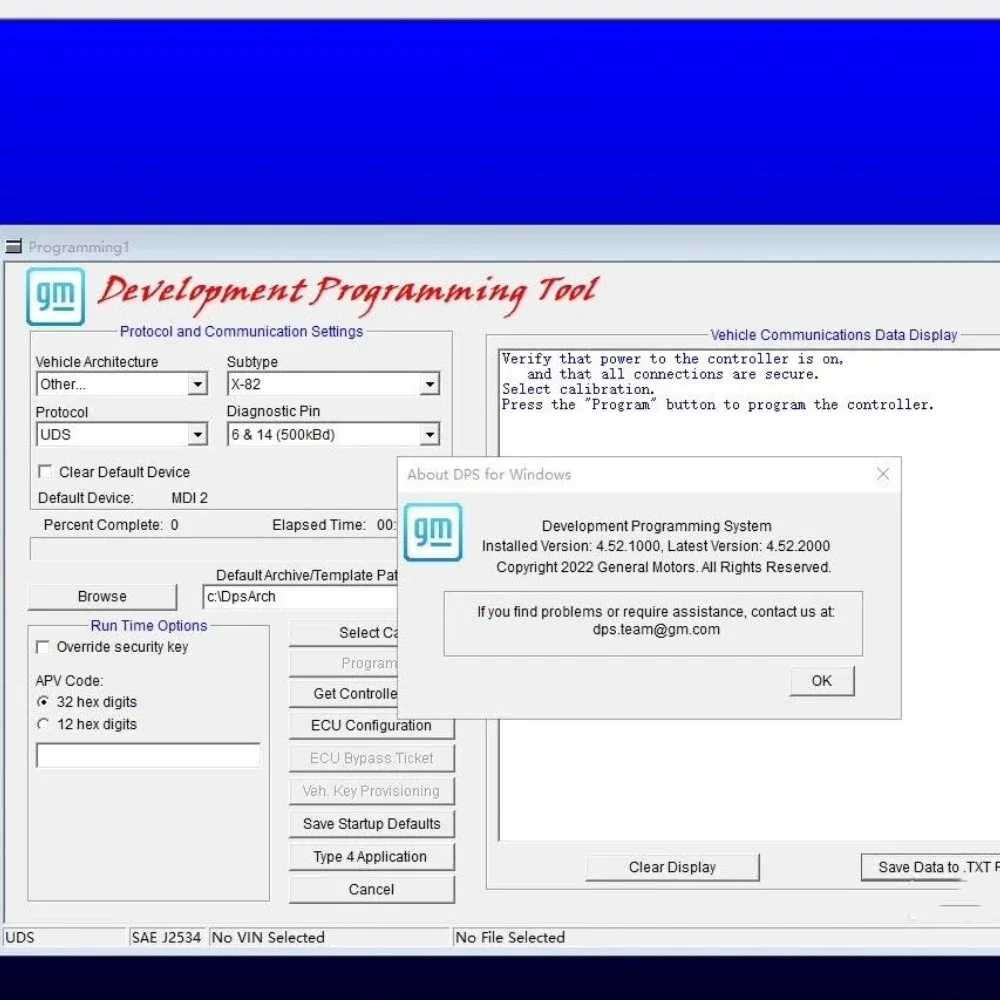The width and height of the screenshot is (1000, 1000).
Task: Open the Diagnostic Pin dropdown
Action: 430,435
